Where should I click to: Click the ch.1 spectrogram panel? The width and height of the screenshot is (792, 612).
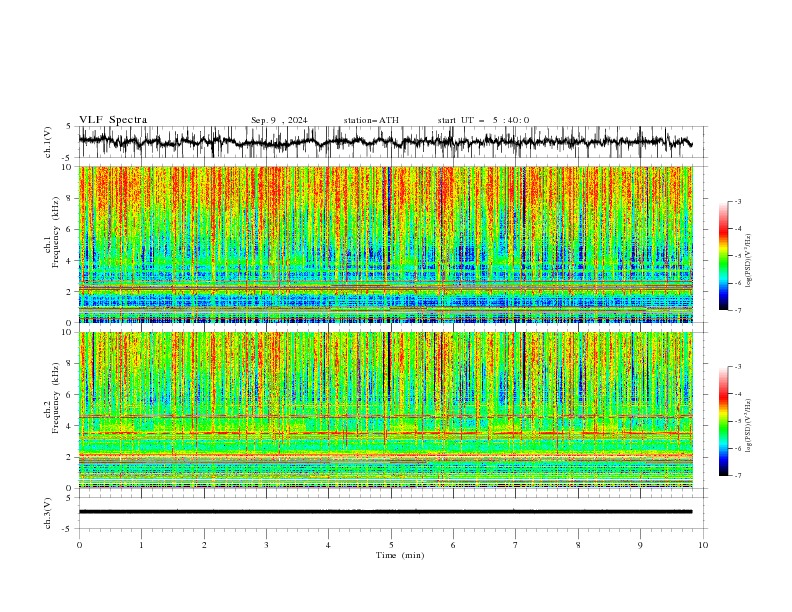385,244
